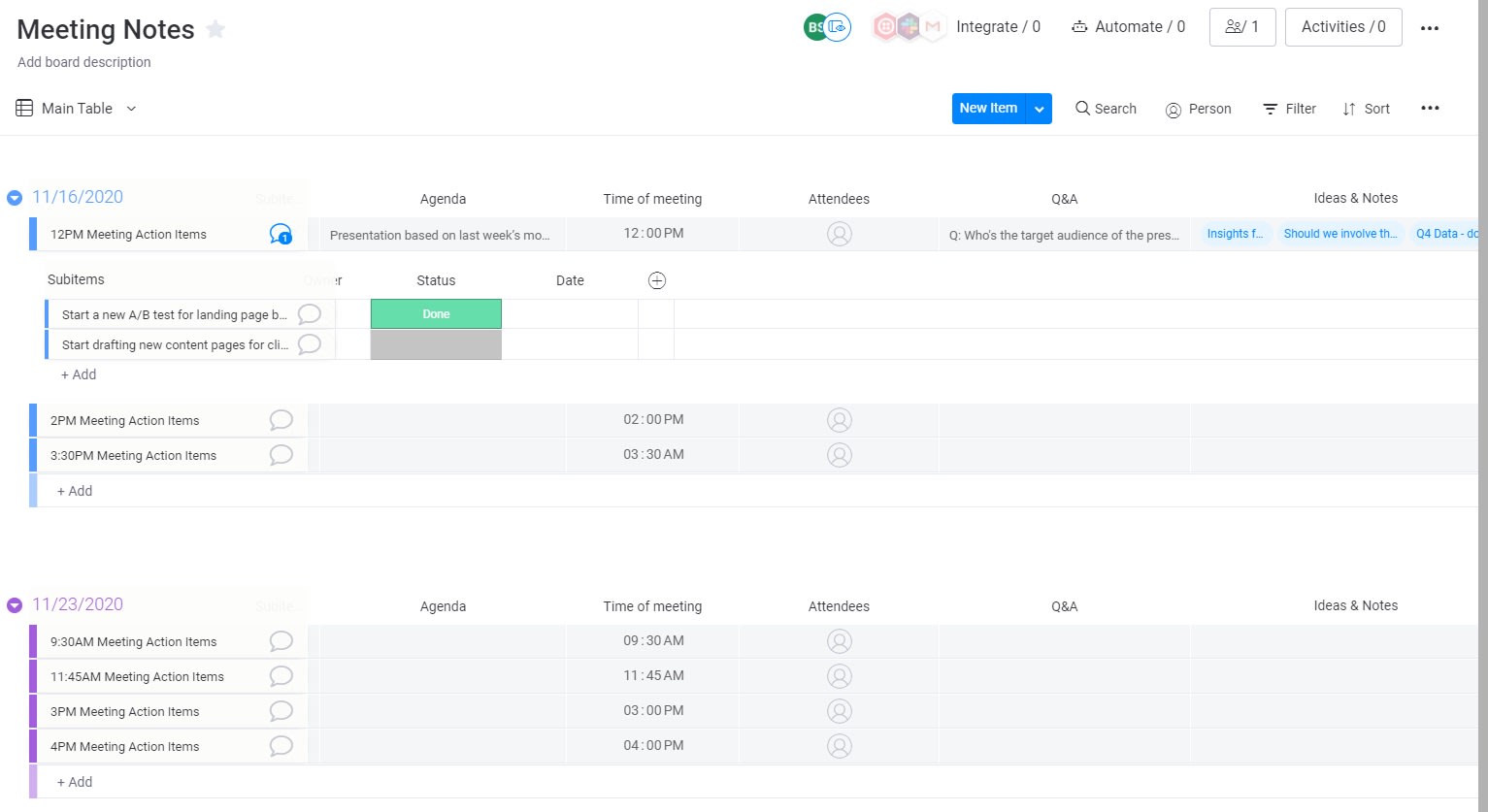Assign attendee for 4PM Meeting Action Items
The image size is (1488, 812).
pyautogui.click(x=840, y=746)
